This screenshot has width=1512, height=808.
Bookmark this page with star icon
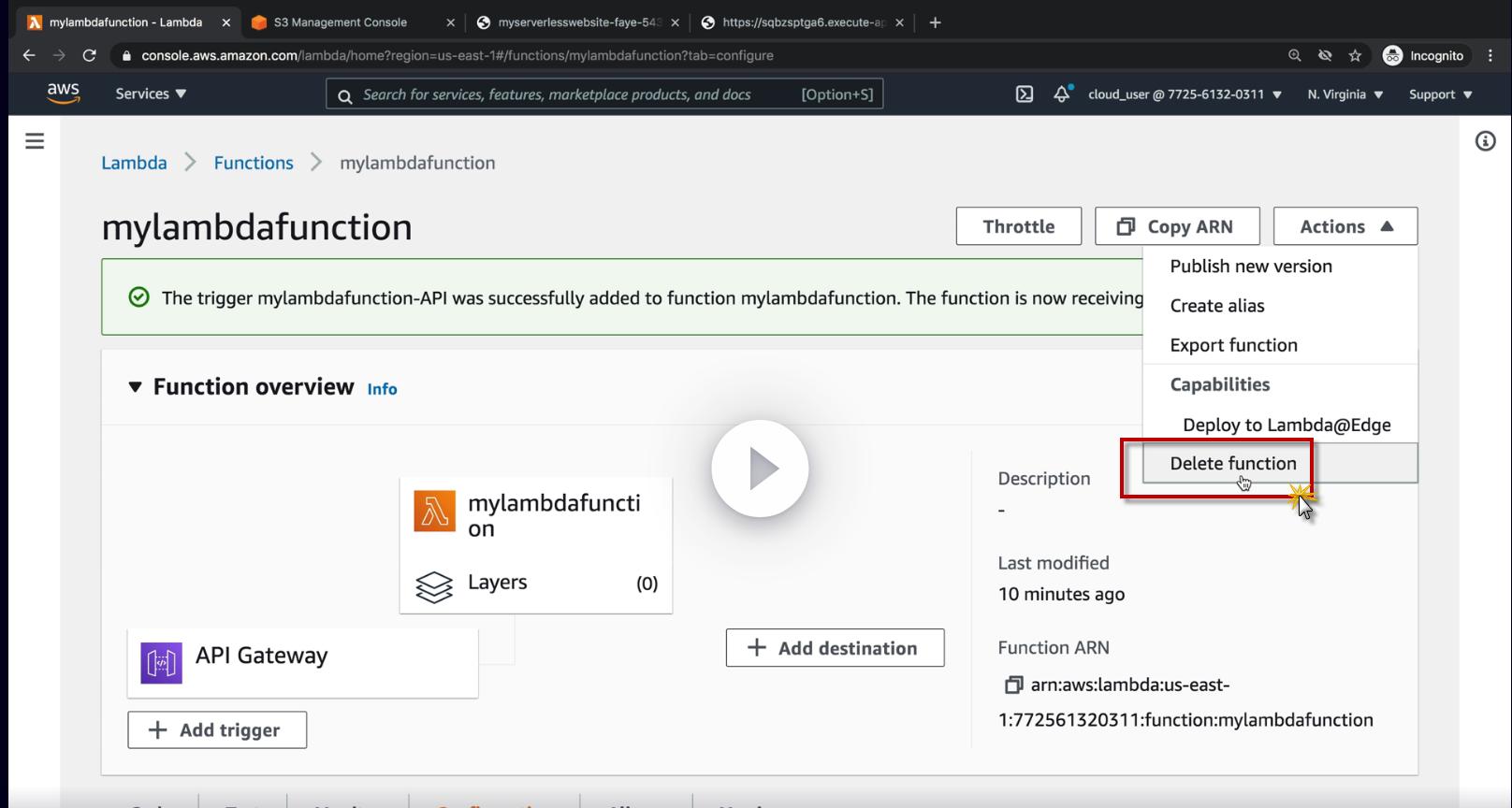[x=1355, y=56]
